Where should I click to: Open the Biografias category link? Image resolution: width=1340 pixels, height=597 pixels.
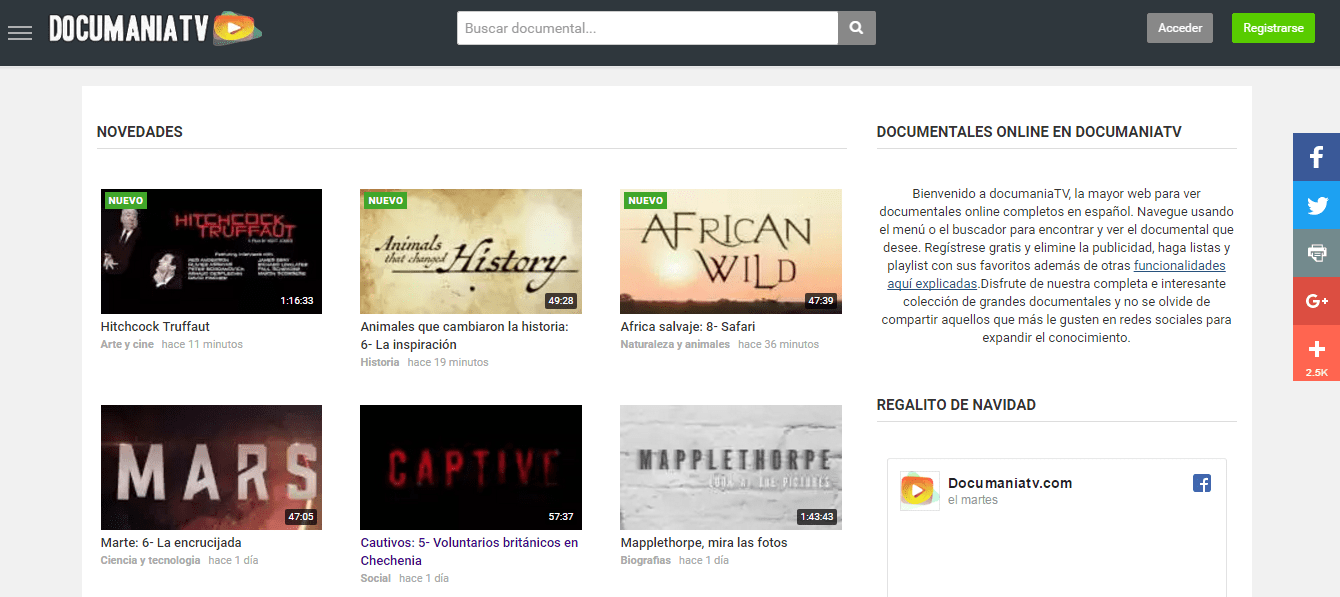point(645,561)
